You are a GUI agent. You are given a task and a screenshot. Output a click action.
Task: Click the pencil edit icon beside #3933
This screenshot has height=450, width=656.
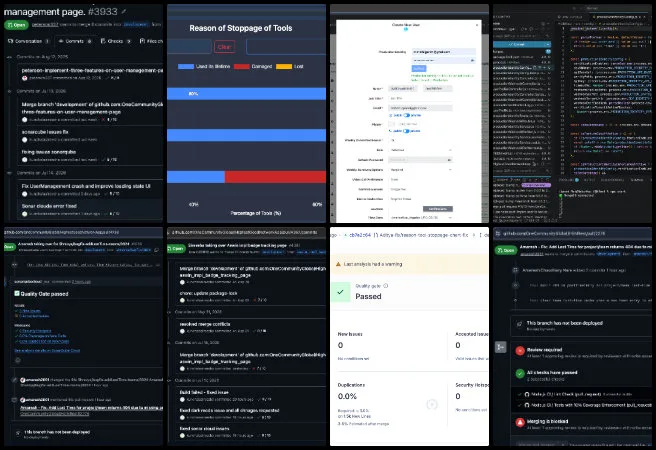click(x=124, y=11)
